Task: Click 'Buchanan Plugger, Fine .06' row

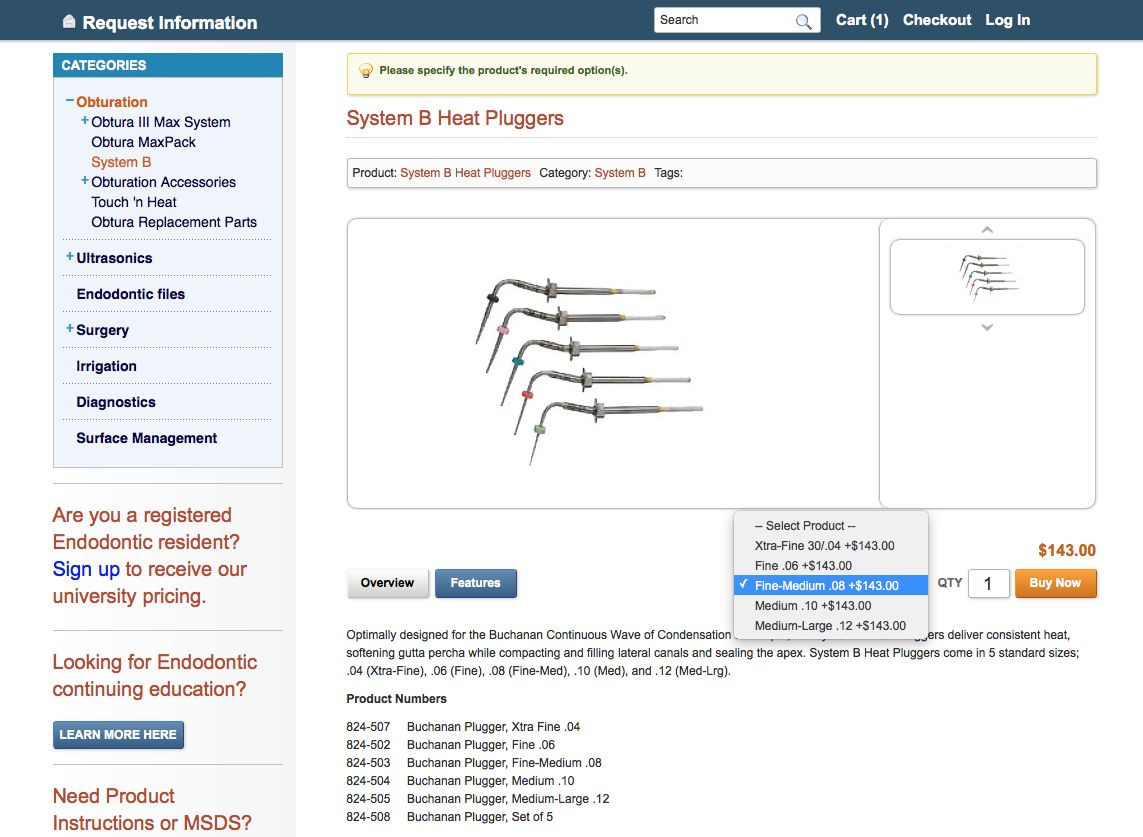Action: [450, 744]
